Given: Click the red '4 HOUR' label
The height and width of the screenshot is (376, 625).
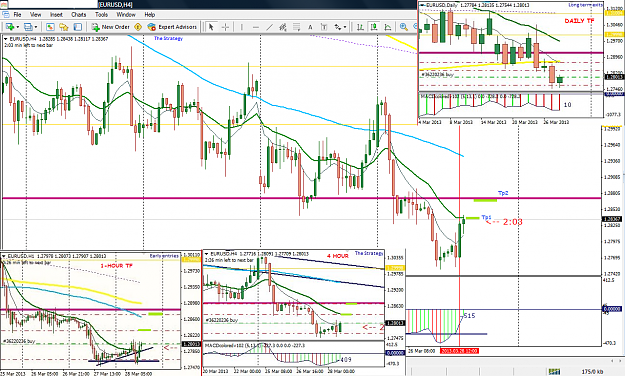Looking at the screenshot, I should coord(338,256).
